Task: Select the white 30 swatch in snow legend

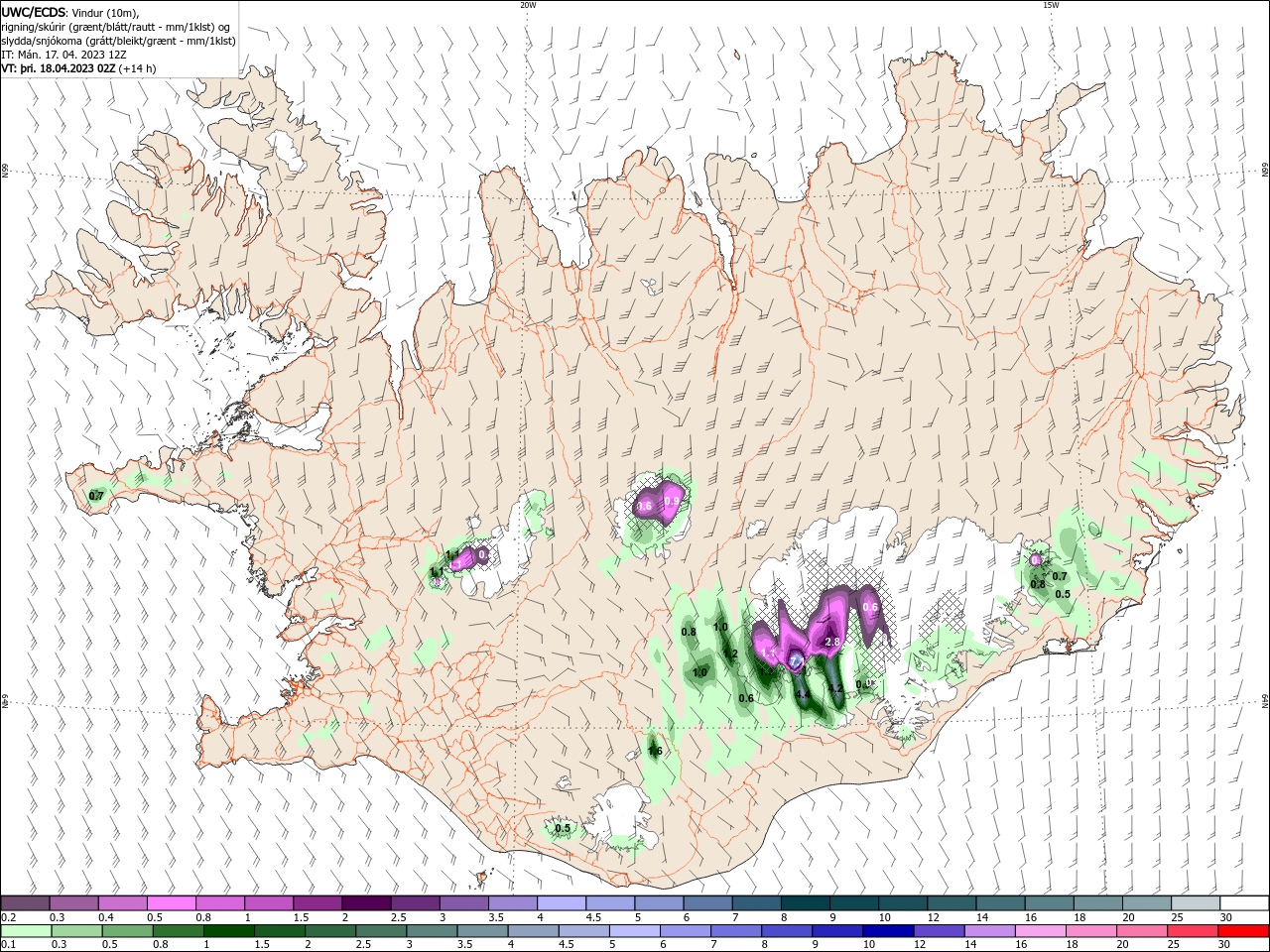Action: pyautogui.click(x=1243, y=903)
